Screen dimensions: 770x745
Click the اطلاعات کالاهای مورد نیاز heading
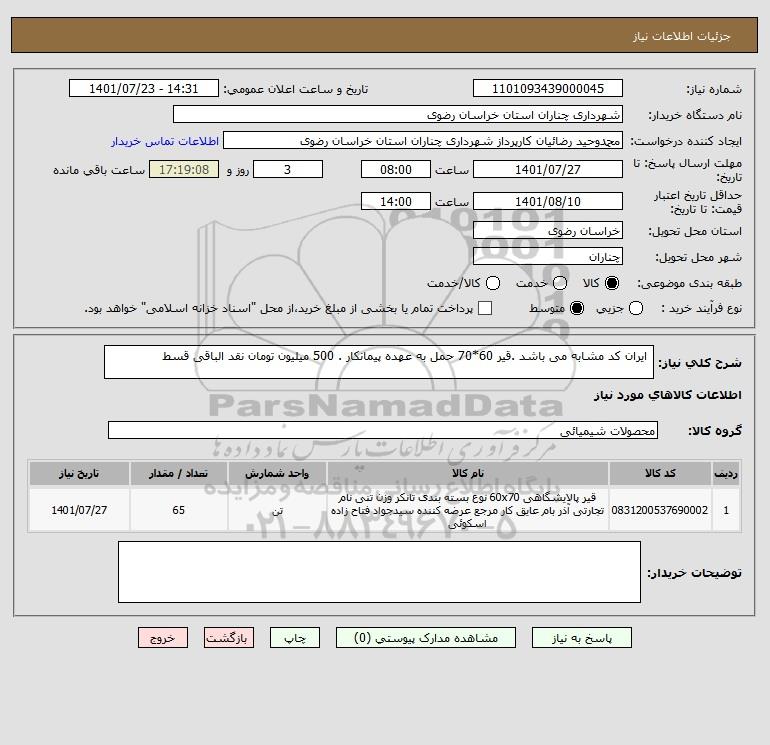[668, 395]
